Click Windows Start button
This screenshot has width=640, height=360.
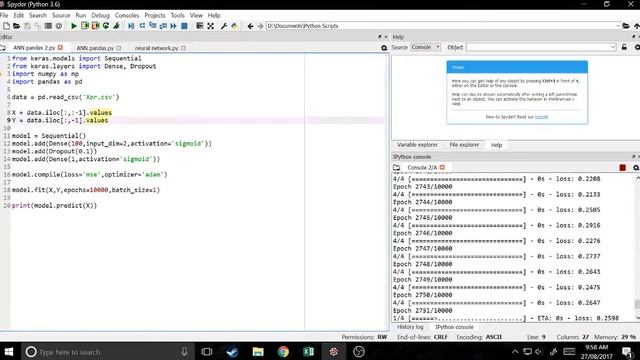click(9, 351)
